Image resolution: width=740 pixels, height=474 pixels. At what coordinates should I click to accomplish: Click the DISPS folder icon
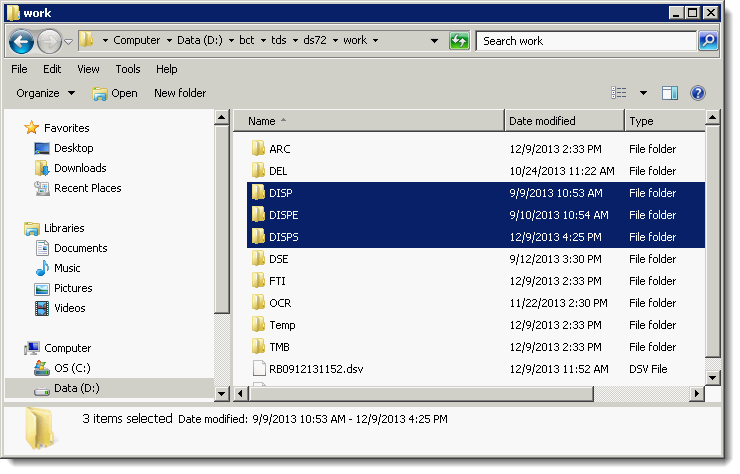coord(258,237)
